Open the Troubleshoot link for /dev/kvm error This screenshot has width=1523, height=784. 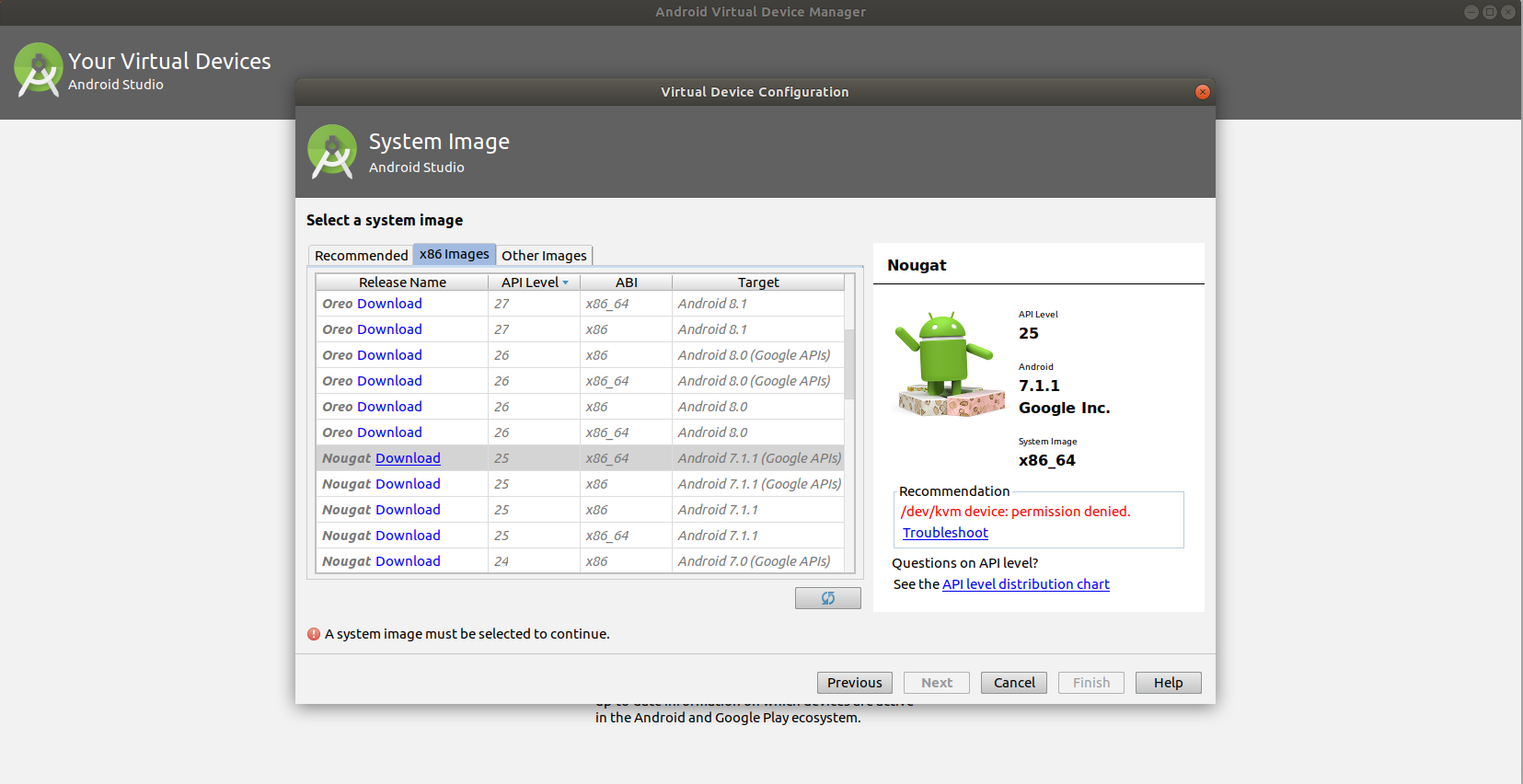pyautogui.click(x=945, y=533)
